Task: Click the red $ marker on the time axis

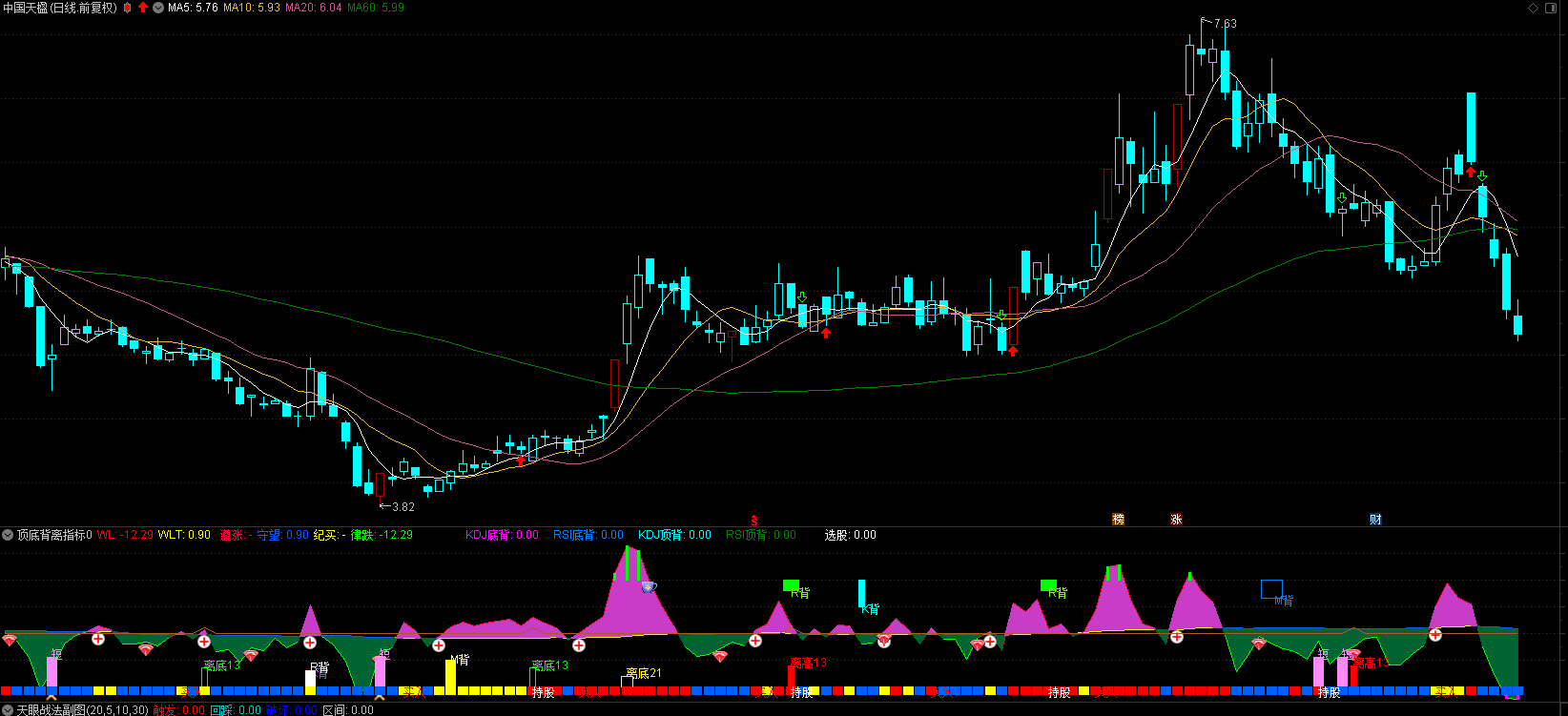Action: 753,521
